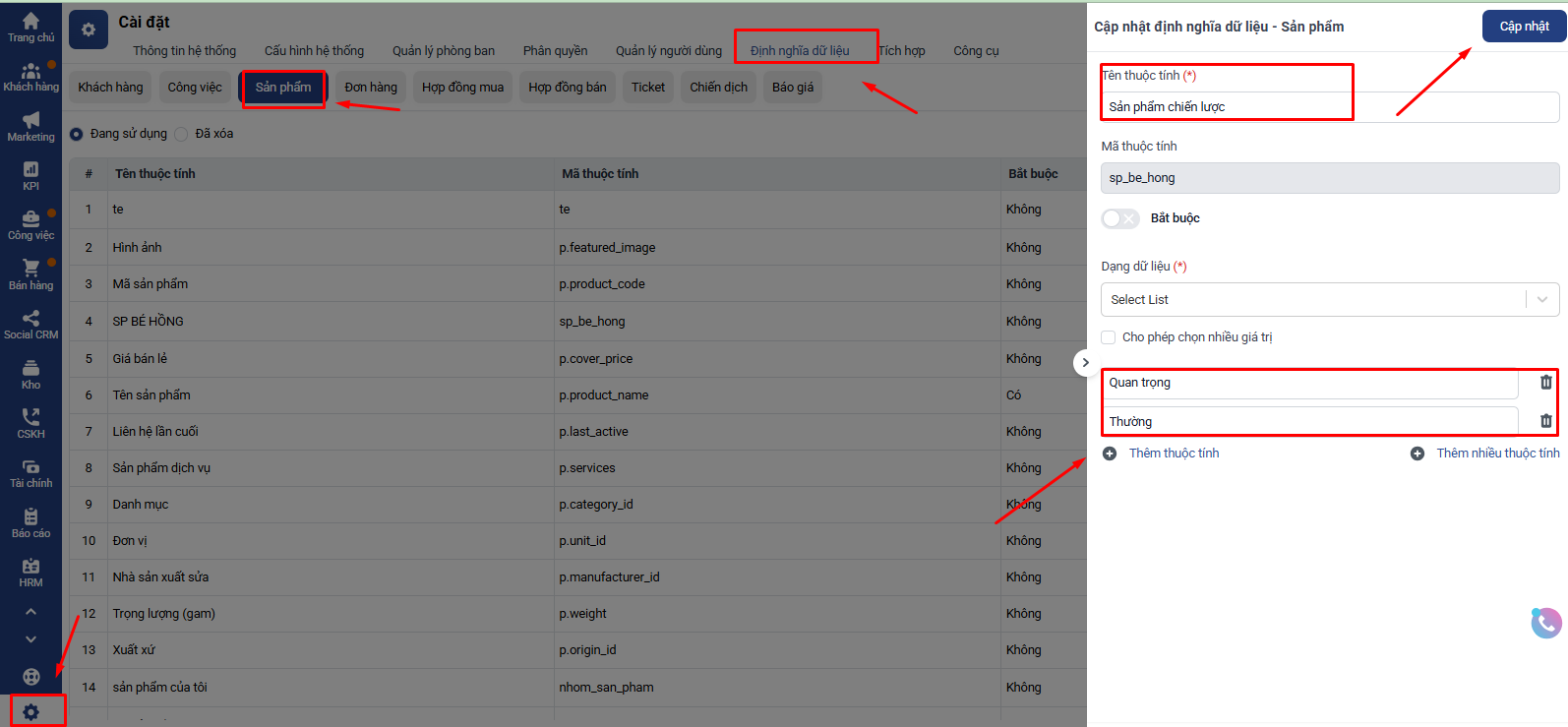Select the 'Đã xóa' radio button

181,134
